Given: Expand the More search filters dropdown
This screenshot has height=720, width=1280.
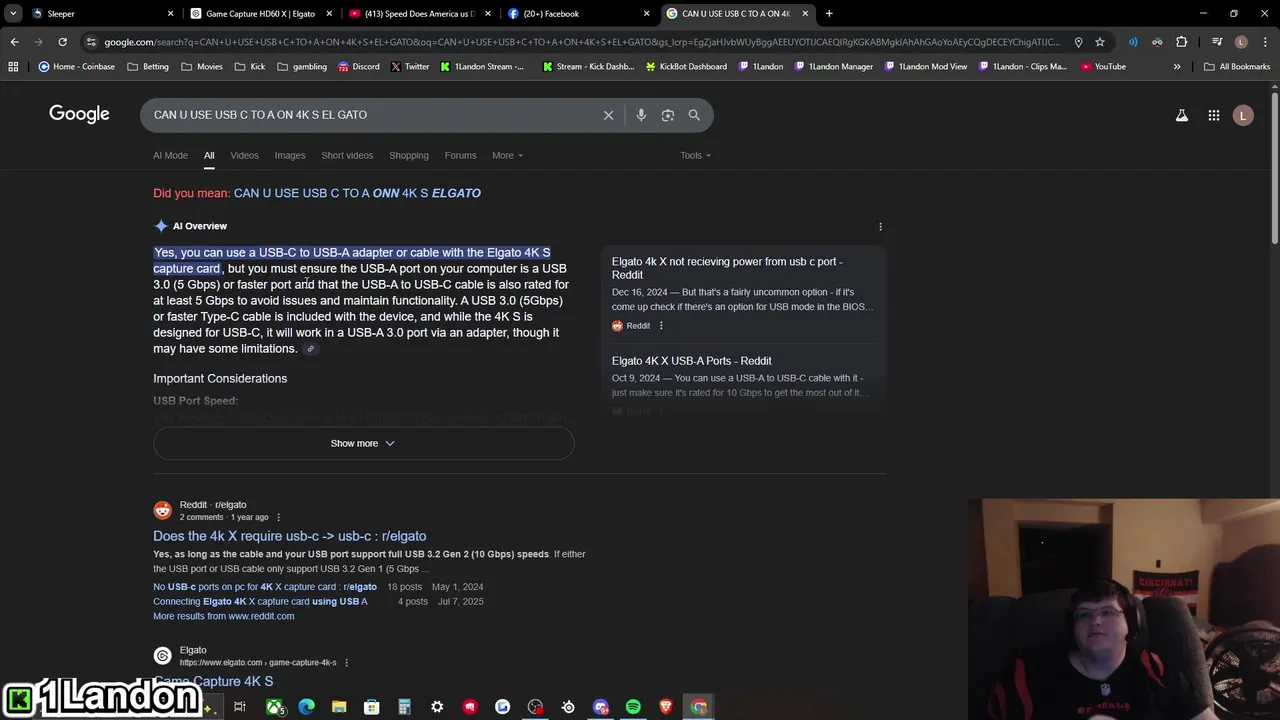Looking at the screenshot, I should coord(507,155).
